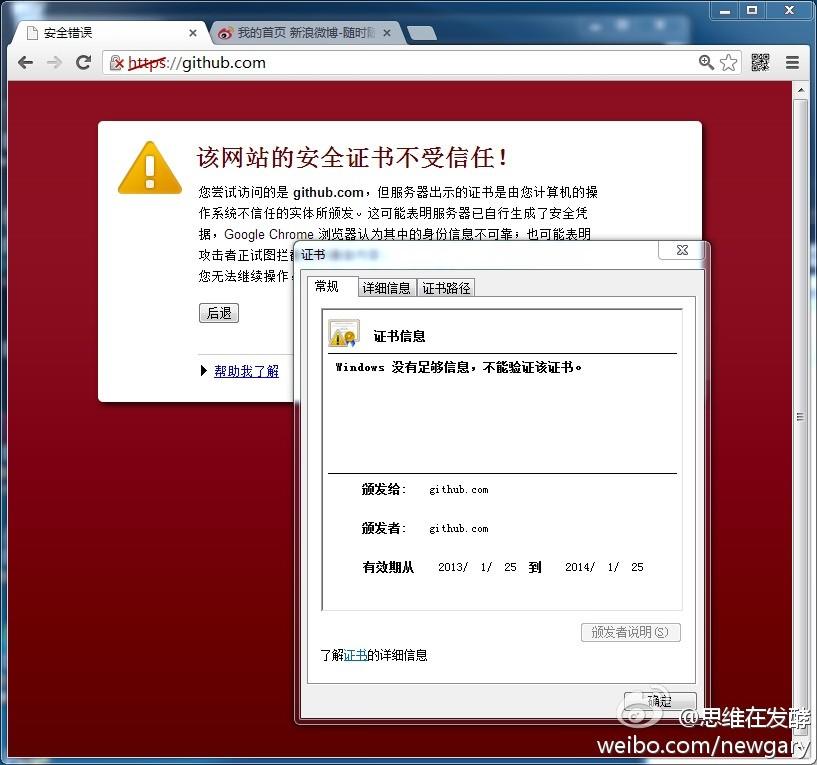Click the browser back arrow icon
The width and height of the screenshot is (817, 765).
click(26, 62)
